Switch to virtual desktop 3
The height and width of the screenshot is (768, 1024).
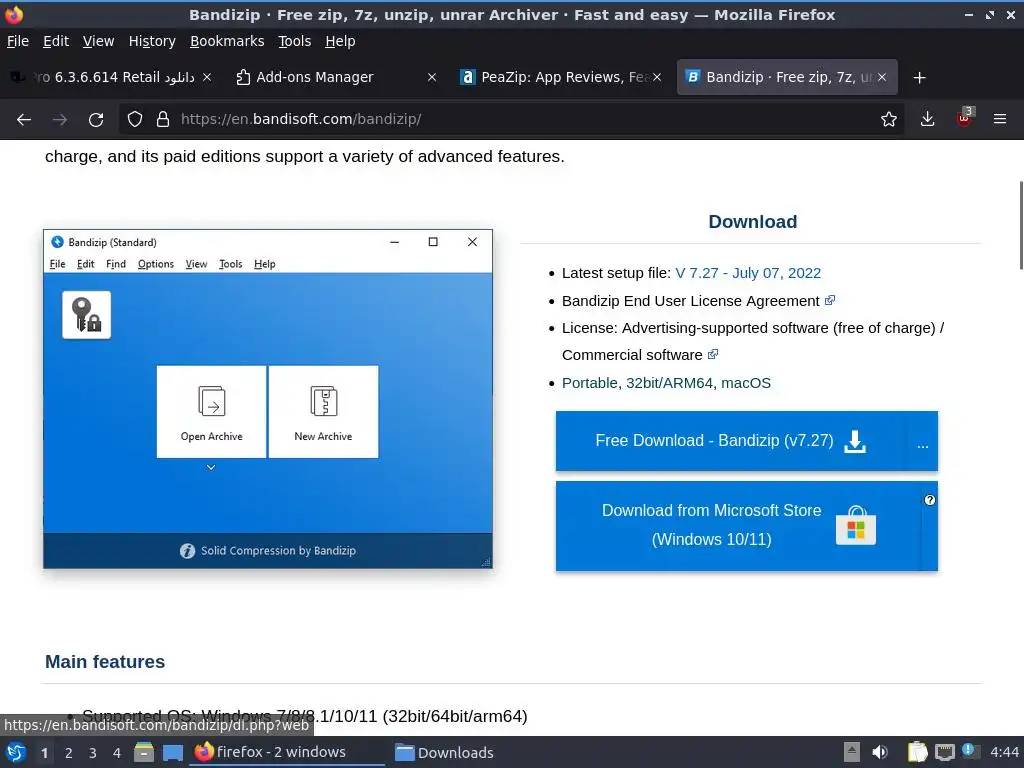click(x=93, y=753)
